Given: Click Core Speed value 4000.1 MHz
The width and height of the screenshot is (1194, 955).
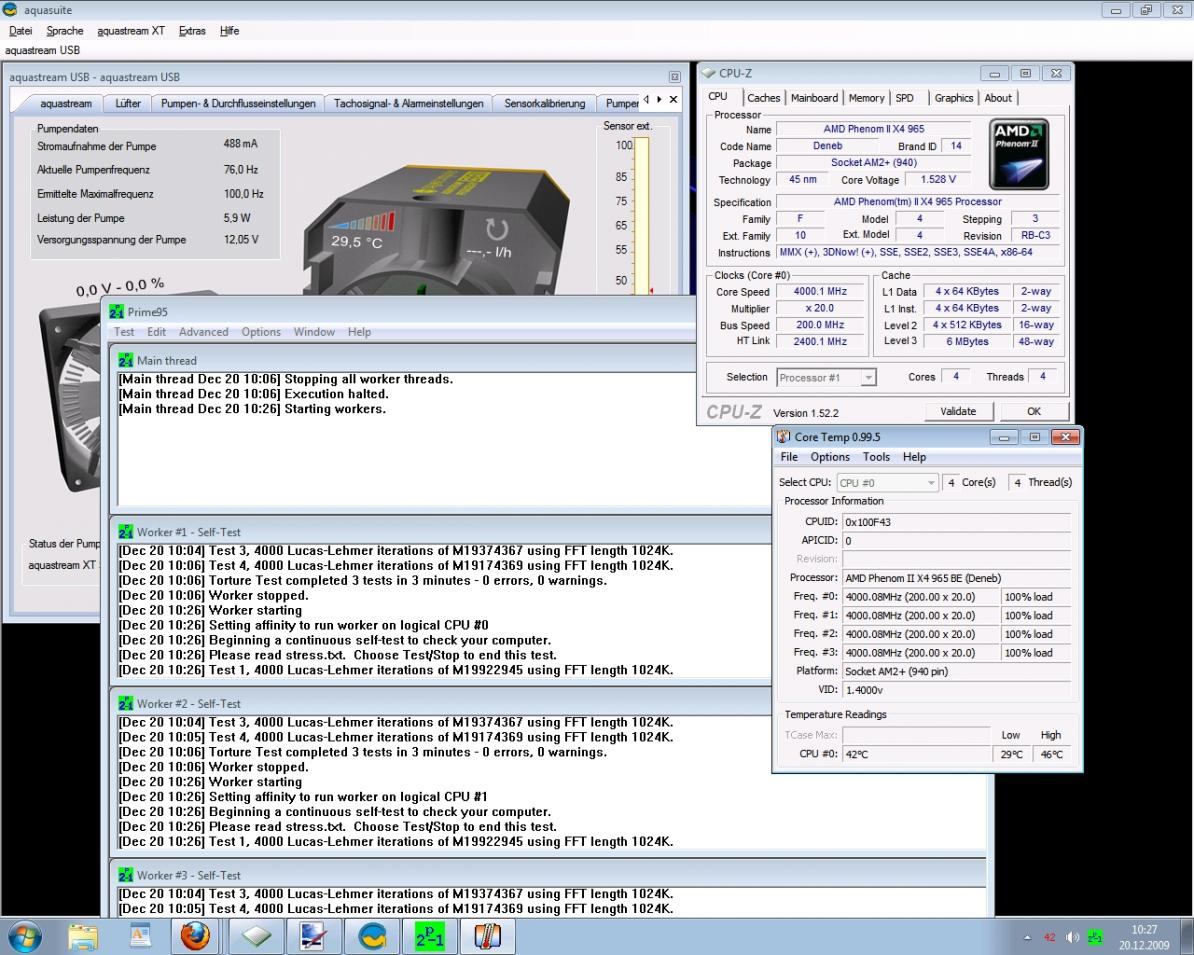Looking at the screenshot, I should click(820, 291).
